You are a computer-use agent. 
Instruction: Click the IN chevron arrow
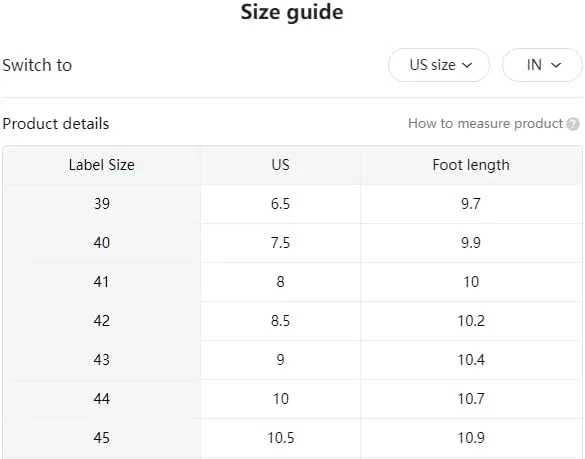tap(556, 65)
